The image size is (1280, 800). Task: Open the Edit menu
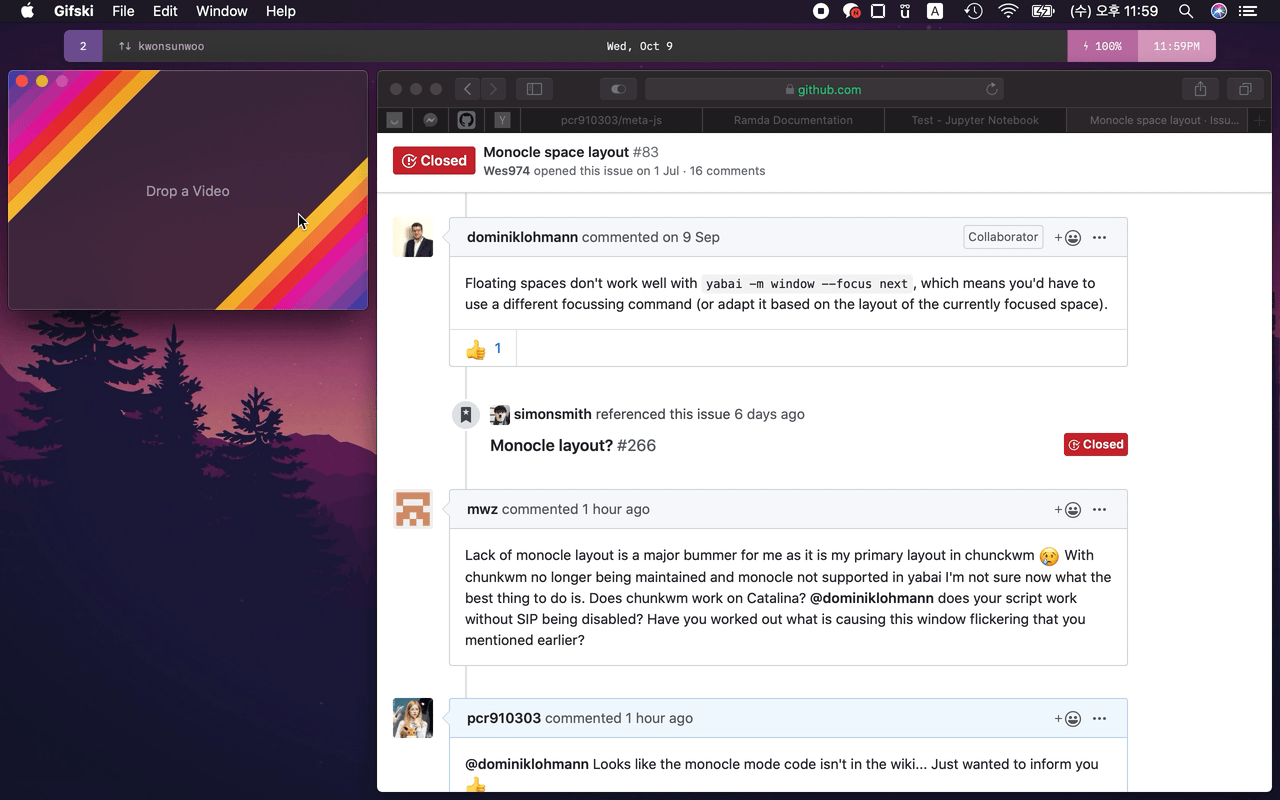point(165,11)
